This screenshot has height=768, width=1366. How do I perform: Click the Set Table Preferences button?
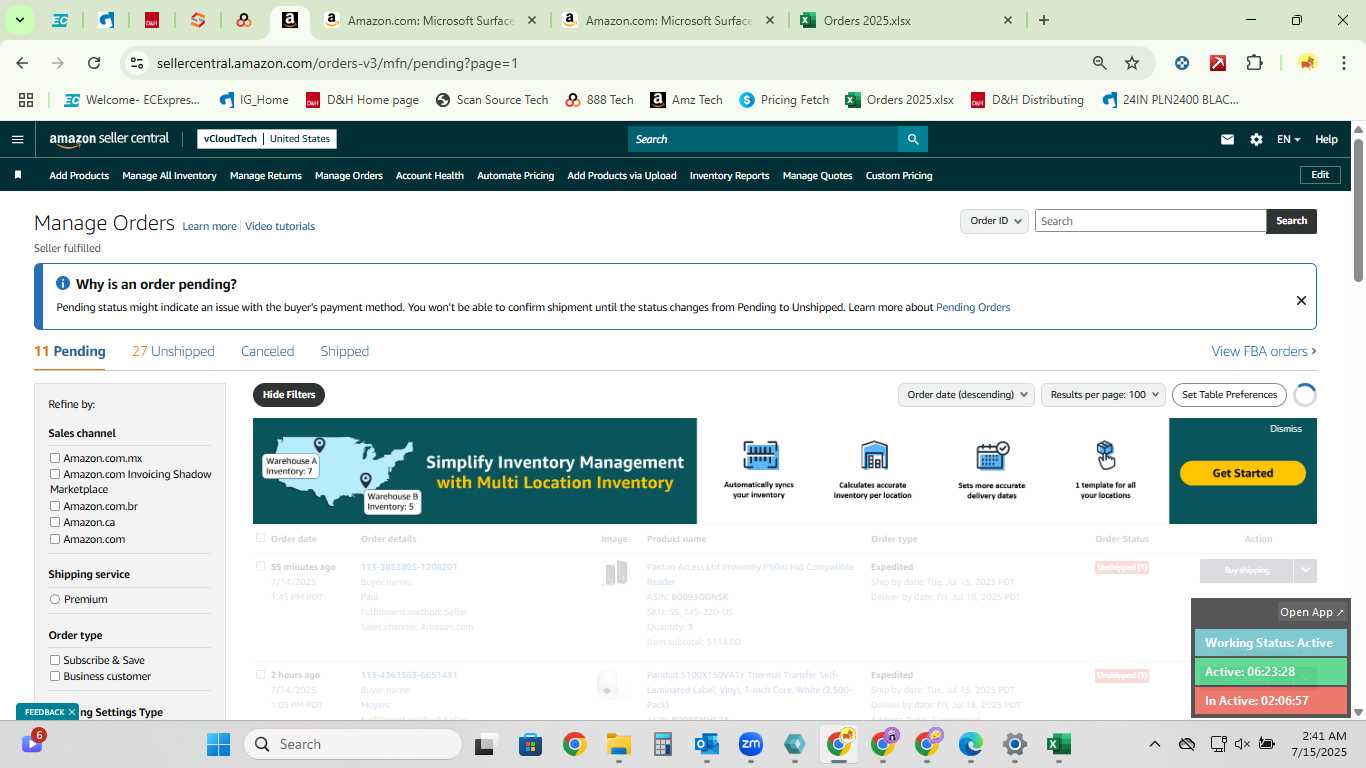point(1229,394)
